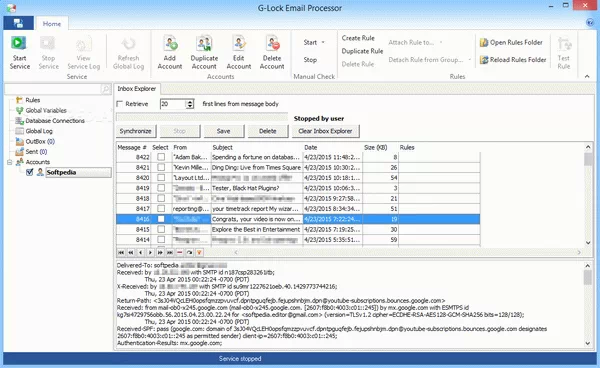
Task: Select the 'Tester, Black Hat Plugins?' subject
Action: pos(246,188)
